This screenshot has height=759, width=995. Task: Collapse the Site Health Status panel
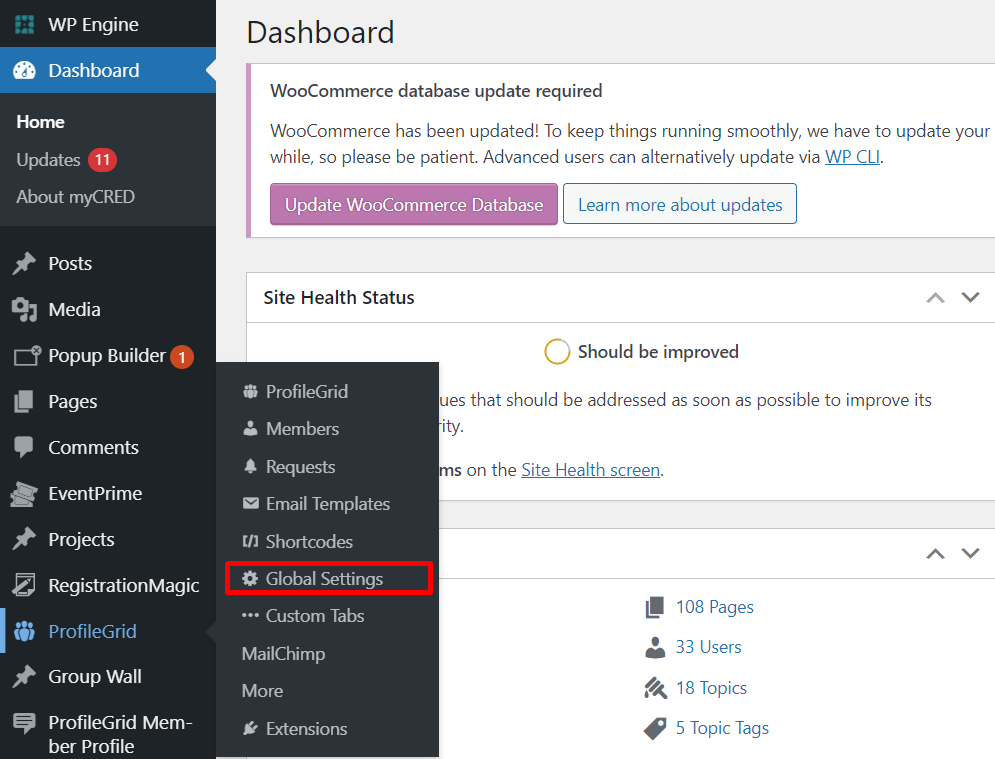tap(935, 297)
